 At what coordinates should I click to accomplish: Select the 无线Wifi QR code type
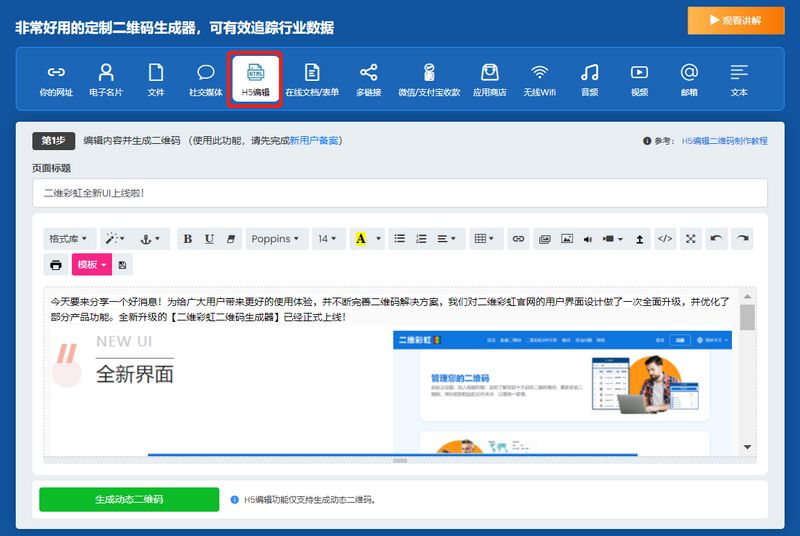tap(540, 80)
